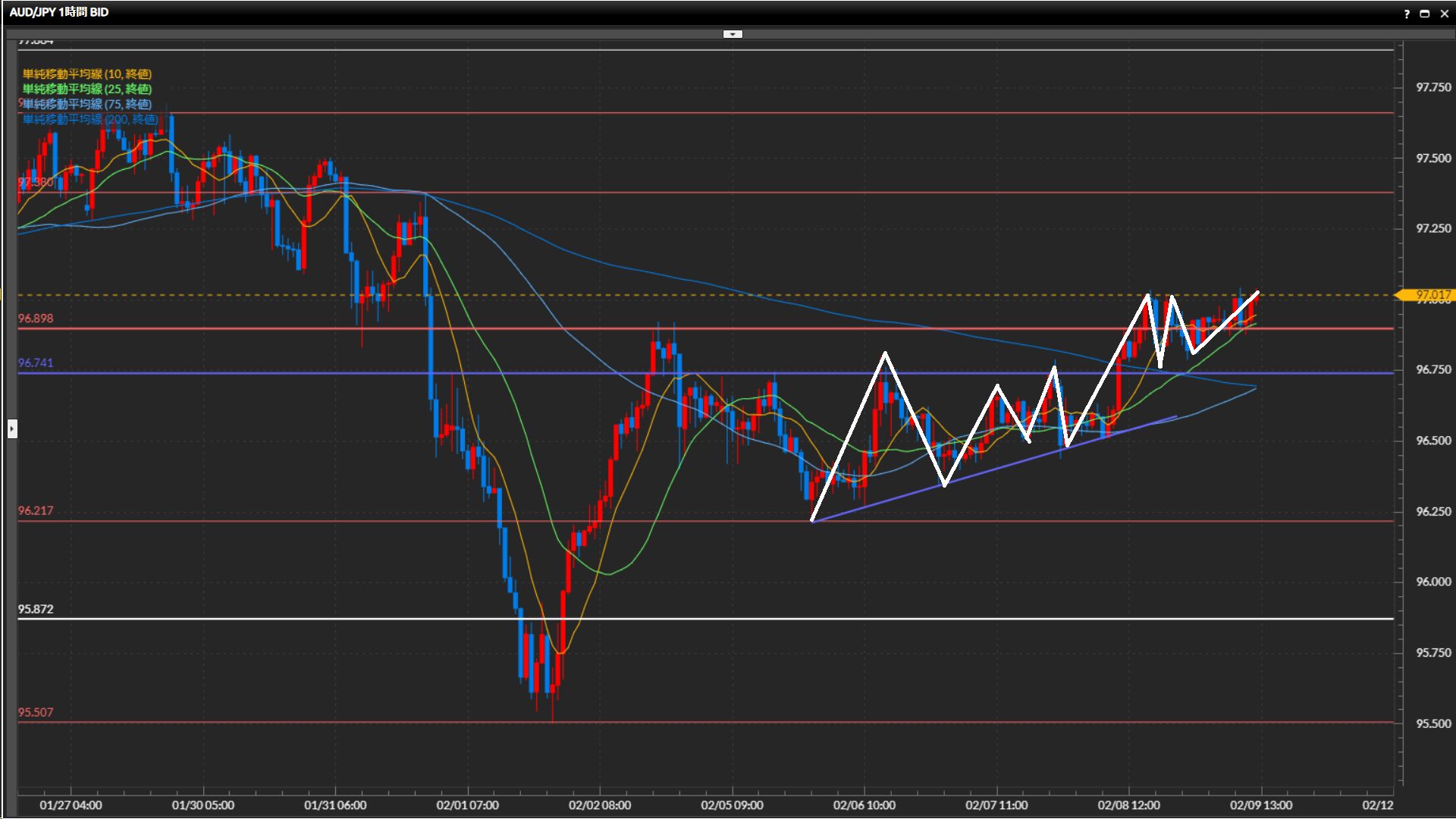Expand the top toolbar dropdown arrow
The width and height of the screenshot is (1456, 819).
coord(733,34)
